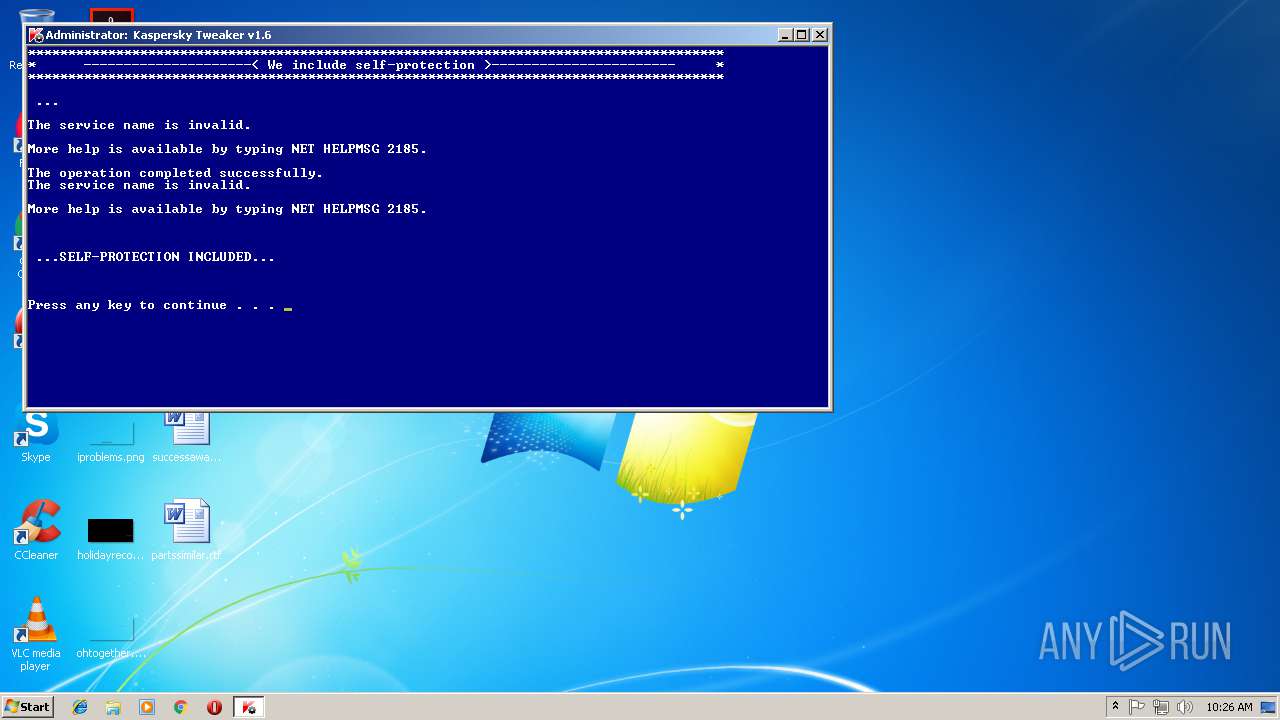Image resolution: width=1280 pixels, height=720 pixels.
Task: Select the partssimilar.rtf document icon
Action: (x=187, y=530)
